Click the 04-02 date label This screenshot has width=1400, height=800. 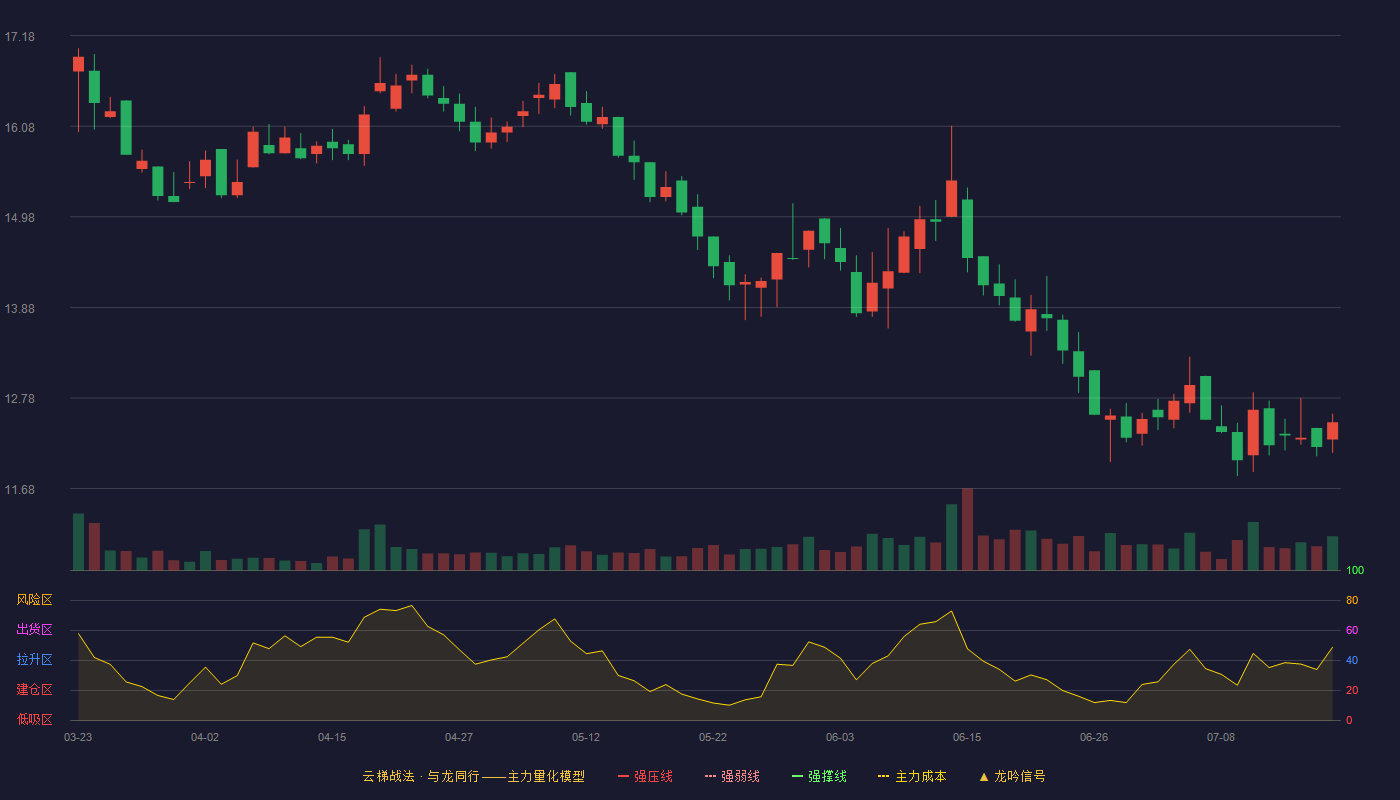coord(205,737)
